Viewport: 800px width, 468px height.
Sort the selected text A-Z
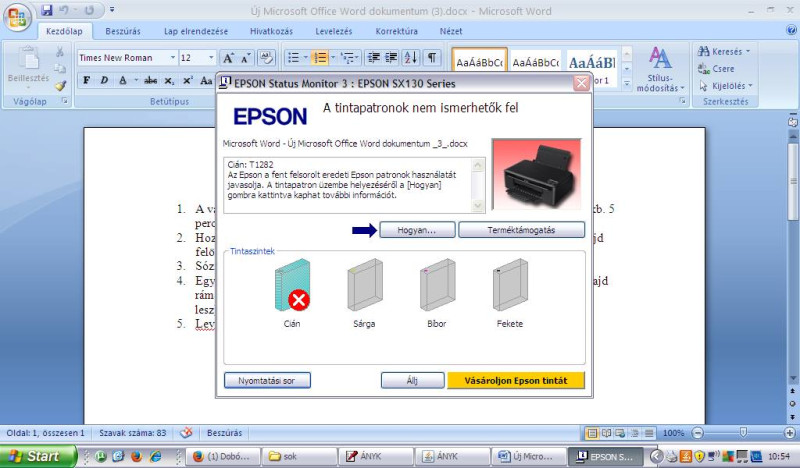tap(411, 57)
